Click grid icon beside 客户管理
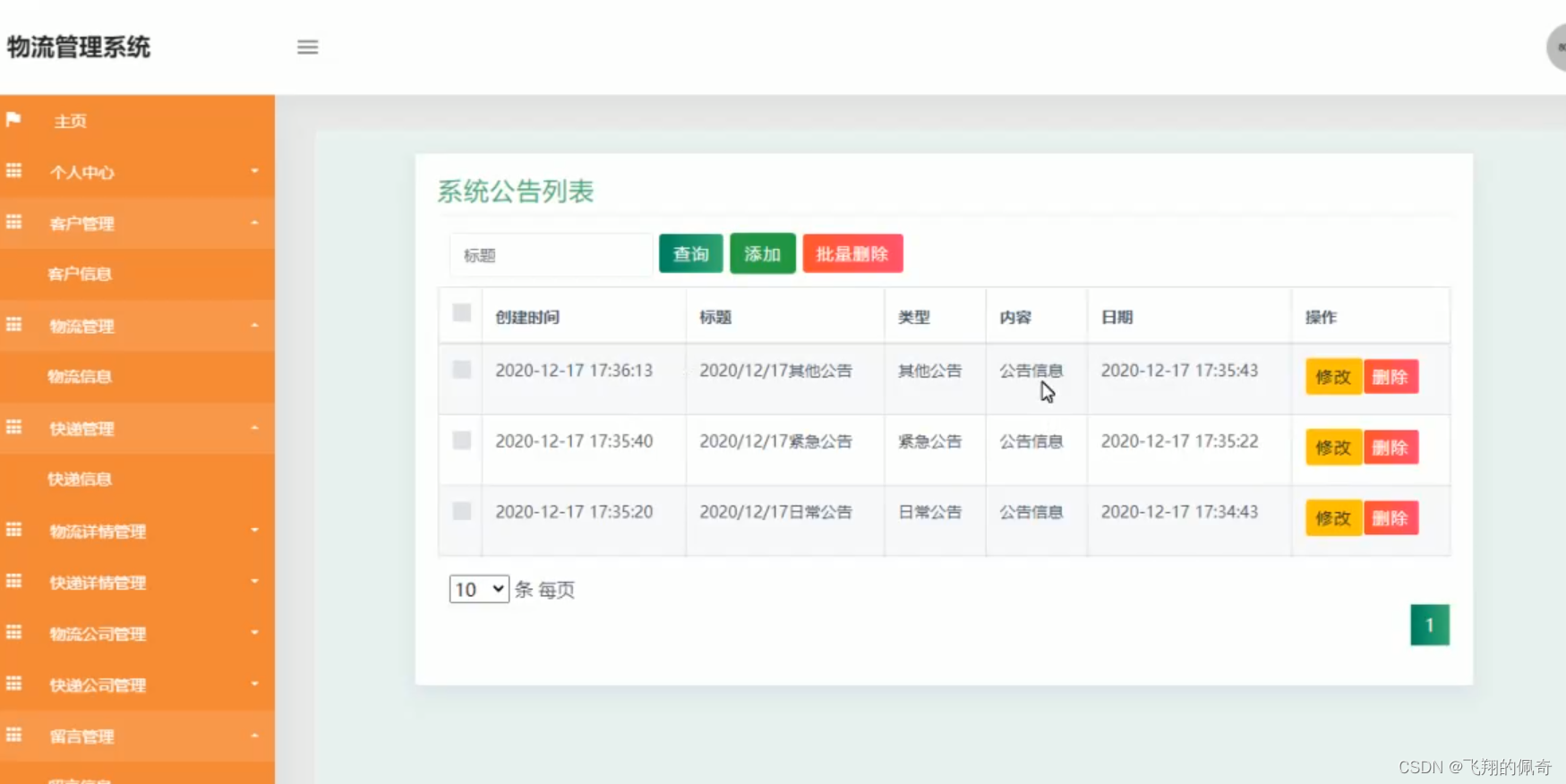 [x=13, y=221]
